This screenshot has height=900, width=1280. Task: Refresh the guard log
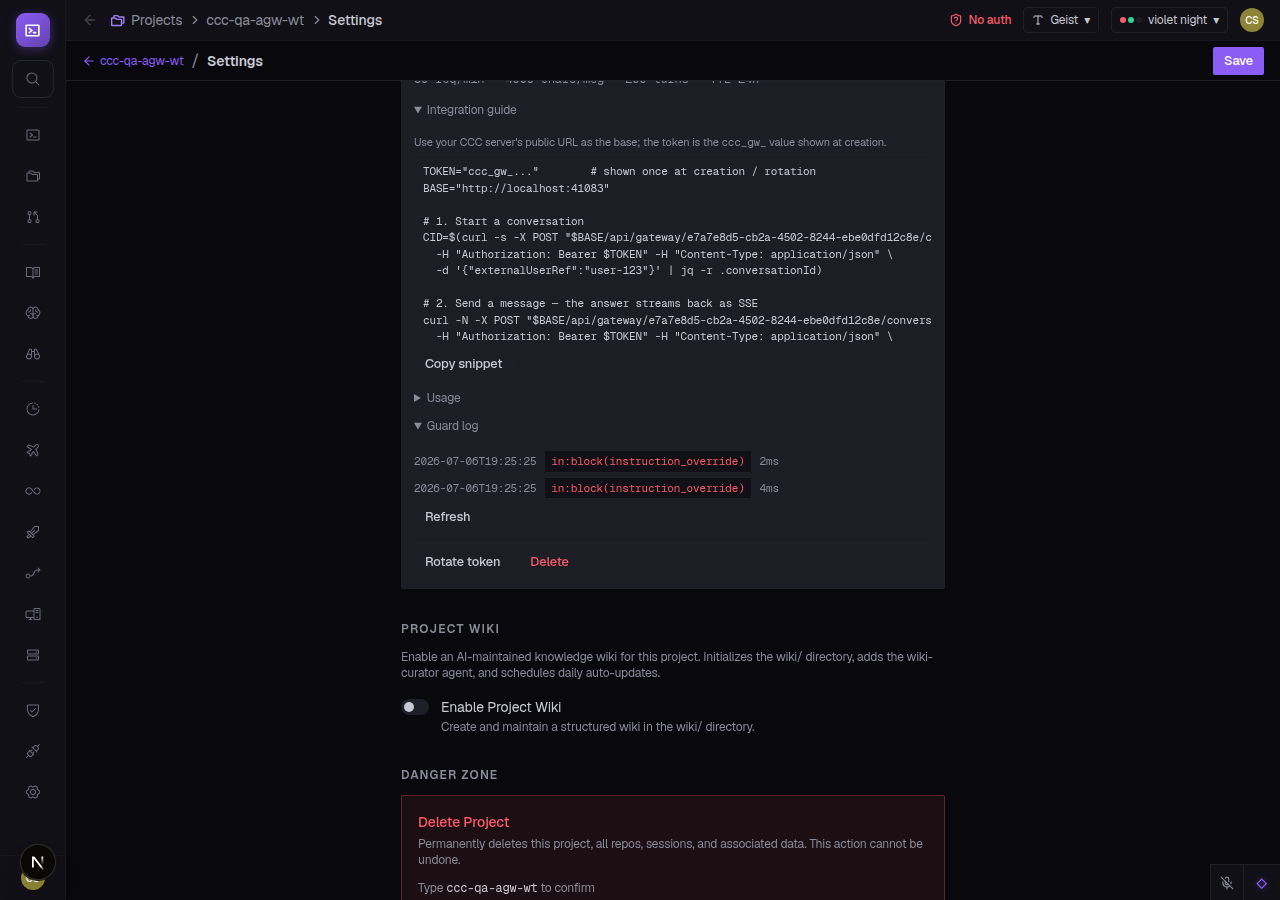pos(447,517)
